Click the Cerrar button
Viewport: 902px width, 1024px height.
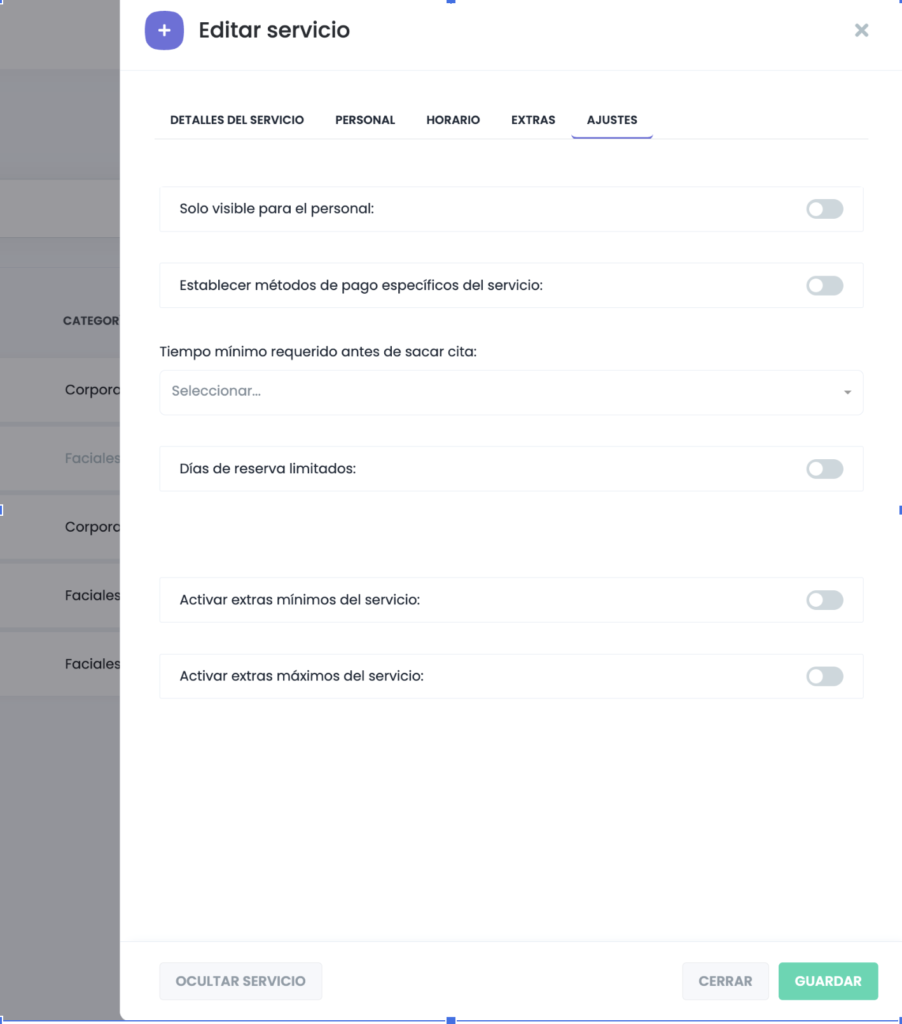point(725,981)
